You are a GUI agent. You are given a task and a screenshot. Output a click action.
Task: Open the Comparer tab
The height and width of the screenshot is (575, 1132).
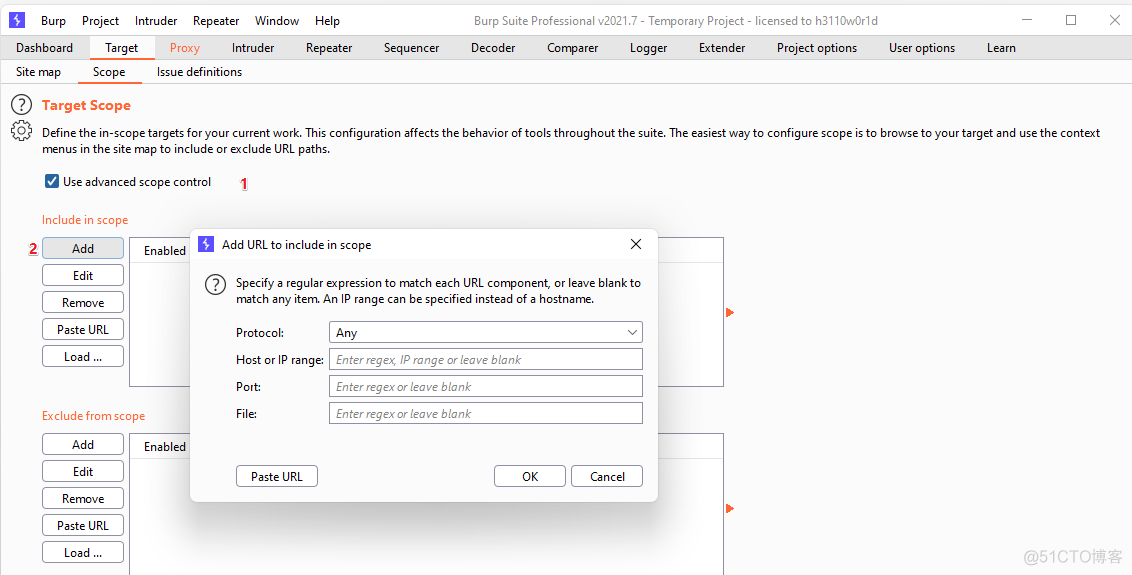[572, 48]
